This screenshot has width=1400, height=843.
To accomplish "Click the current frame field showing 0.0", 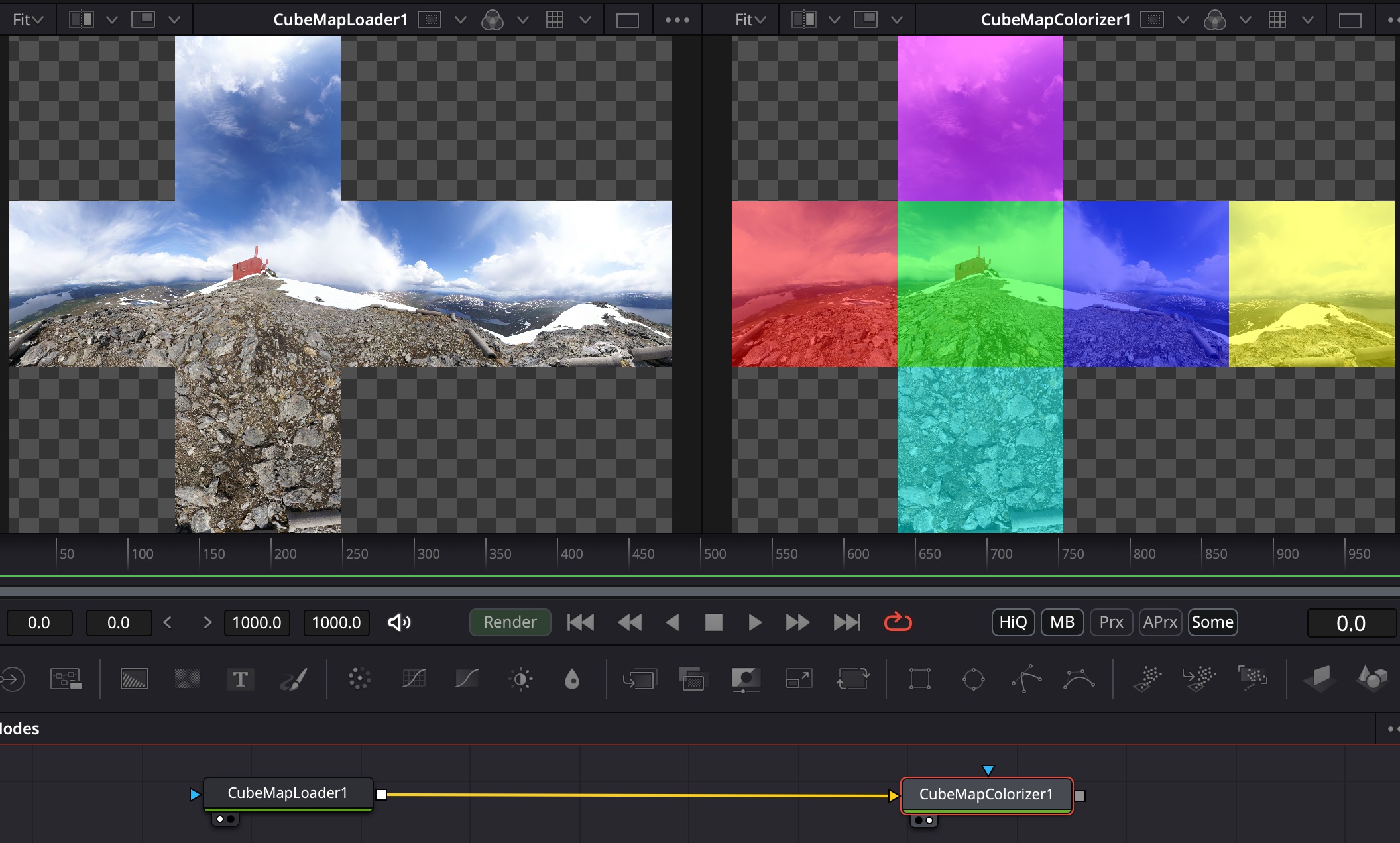I will 1351,623.
